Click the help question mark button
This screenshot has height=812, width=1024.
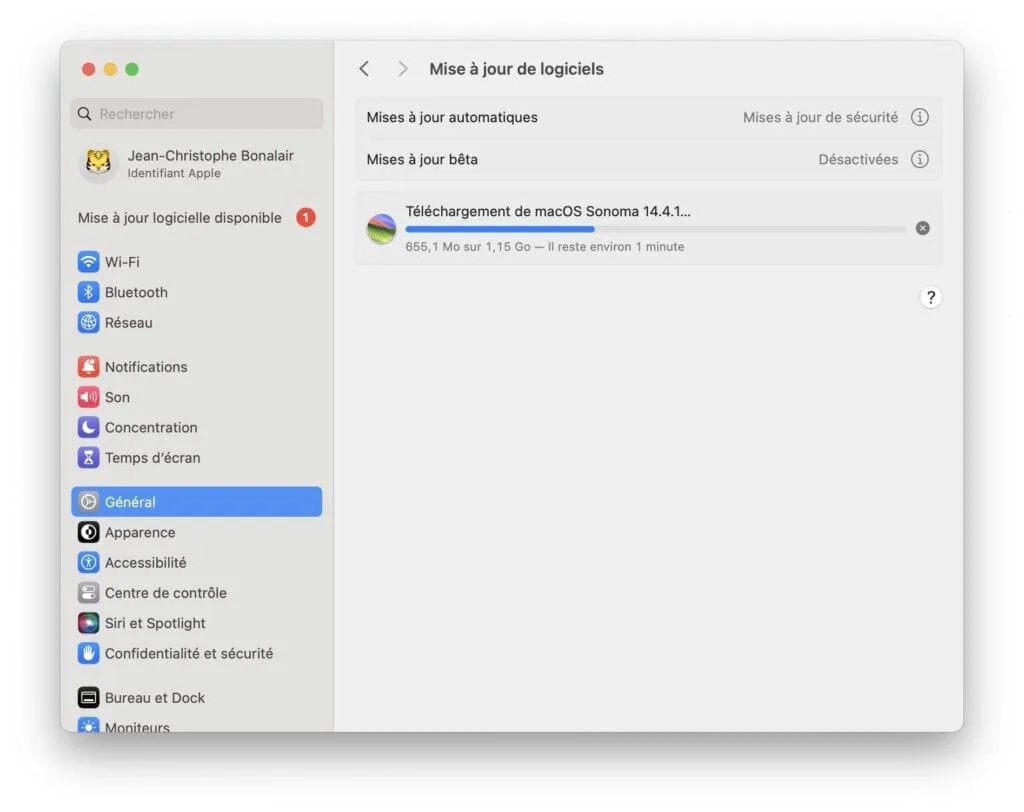tap(930, 297)
